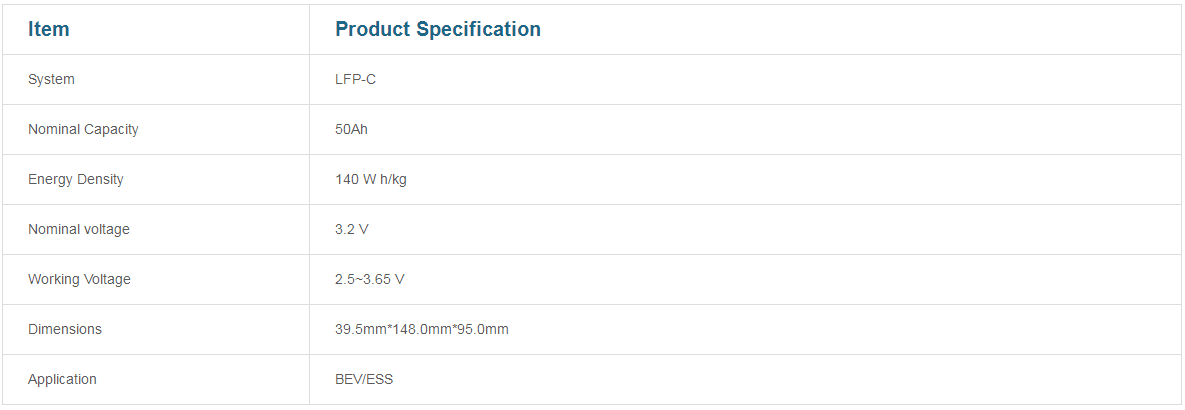Click the '3.2 V' nominal voltage value
Viewport: 1185px width, 410px height.
tap(352, 230)
